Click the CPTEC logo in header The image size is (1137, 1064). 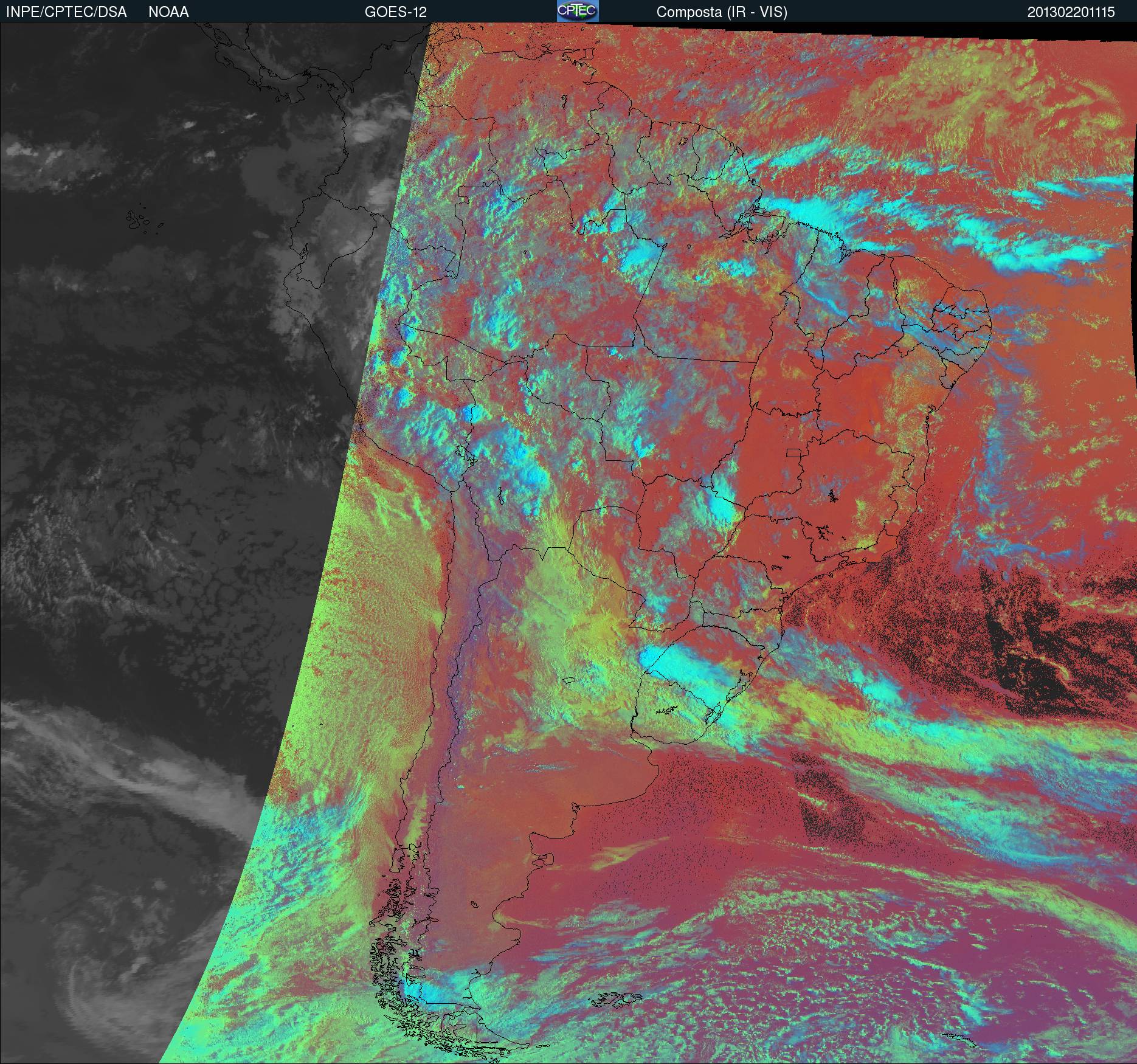pos(577,11)
